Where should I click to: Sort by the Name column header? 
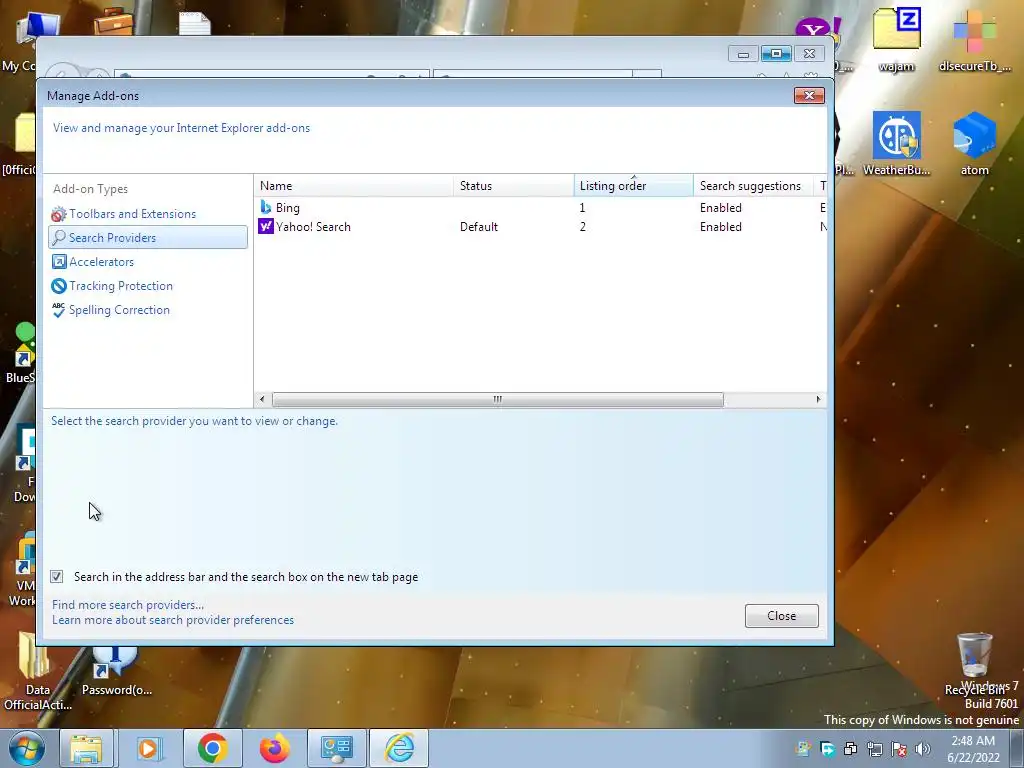[354, 186]
